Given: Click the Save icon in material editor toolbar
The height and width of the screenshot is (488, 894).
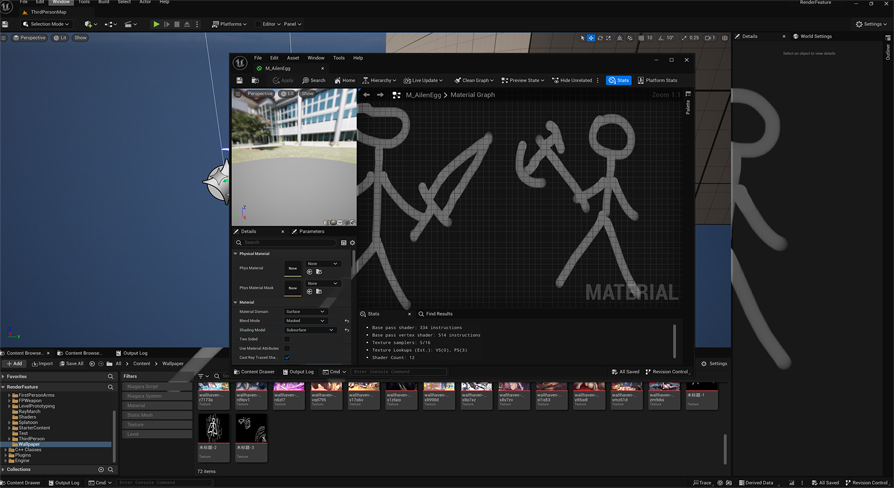Looking at the screenshot, I should (x=240, y=80).
